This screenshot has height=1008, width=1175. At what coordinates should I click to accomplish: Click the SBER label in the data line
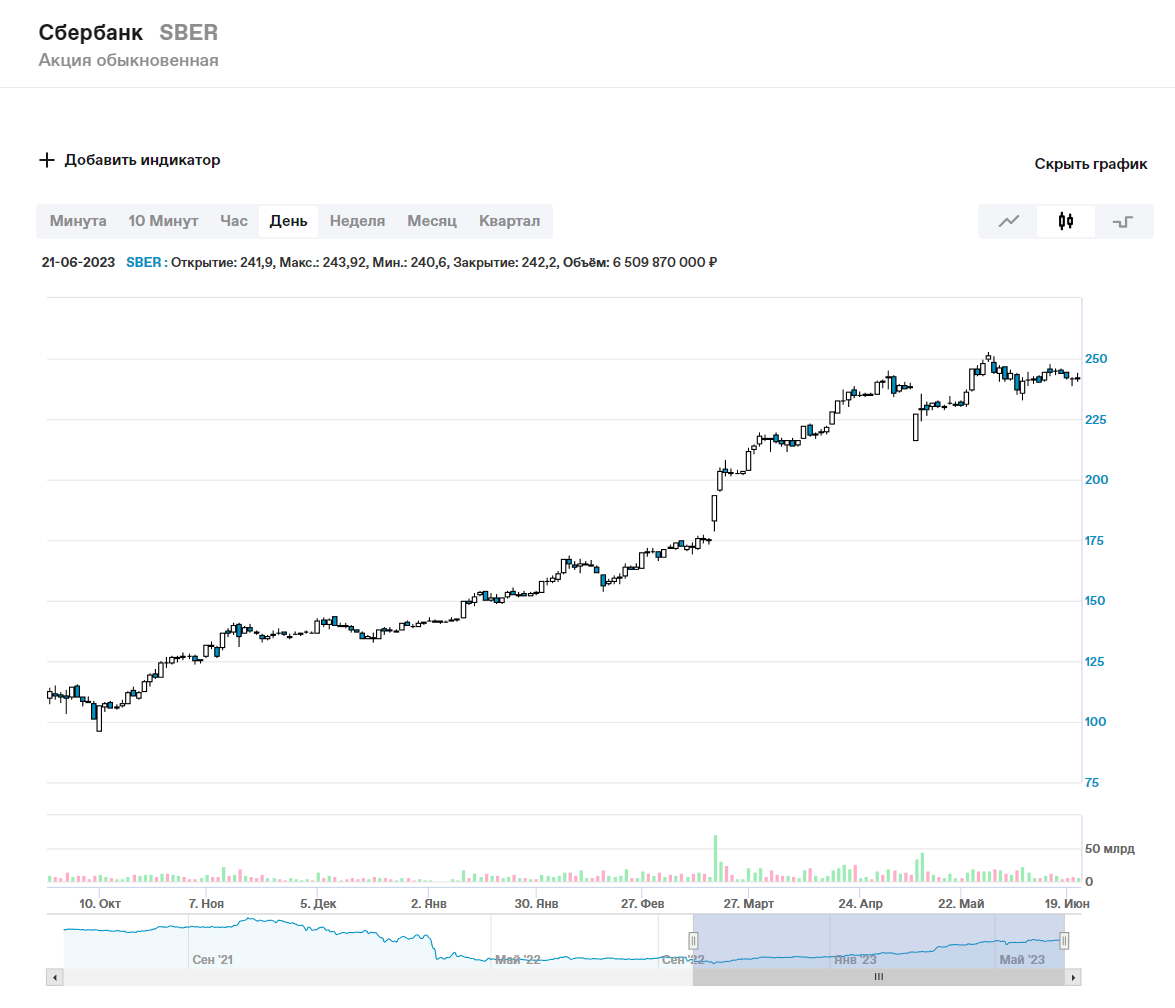point(144,262)
